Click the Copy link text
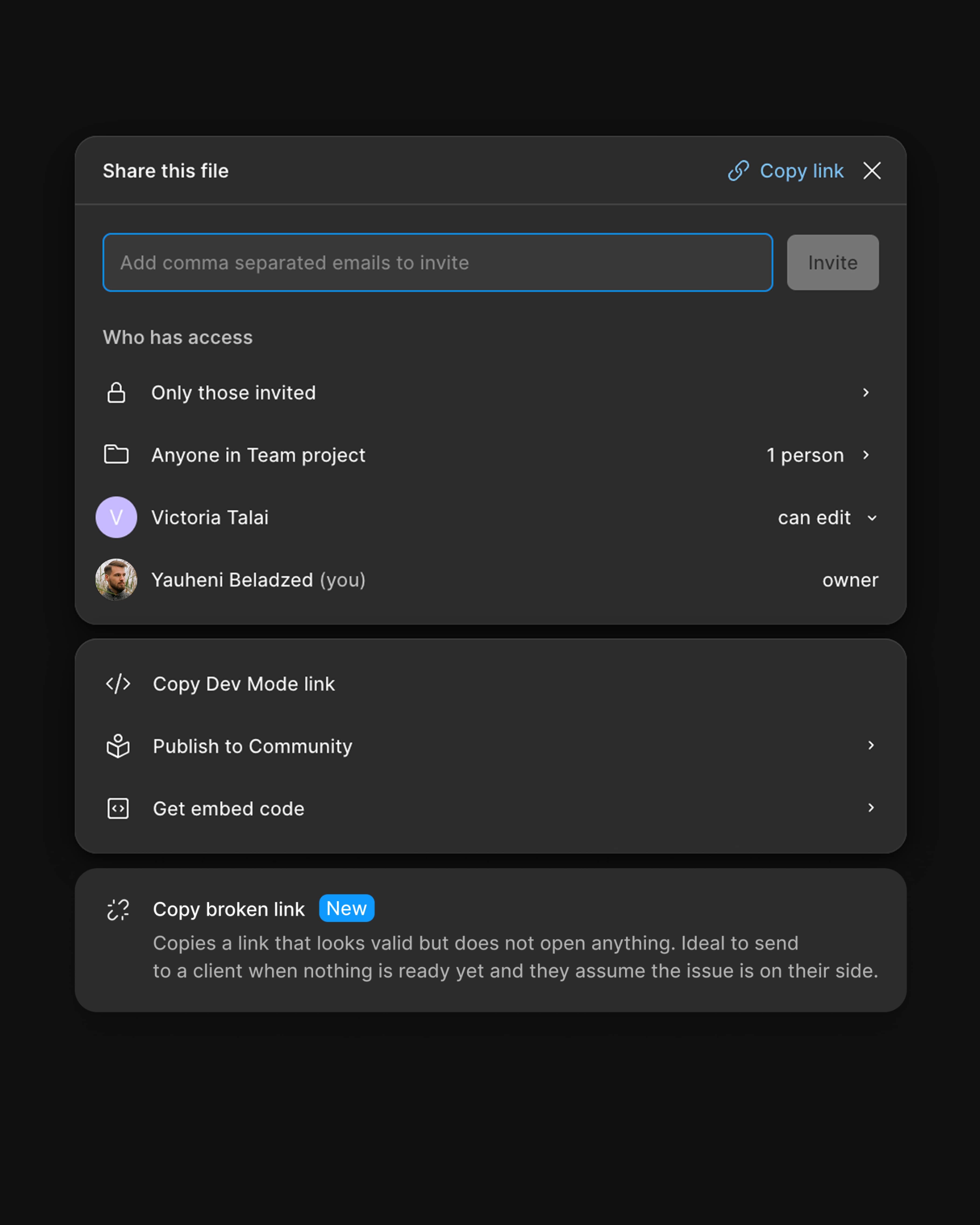 [x=801, y=171]
